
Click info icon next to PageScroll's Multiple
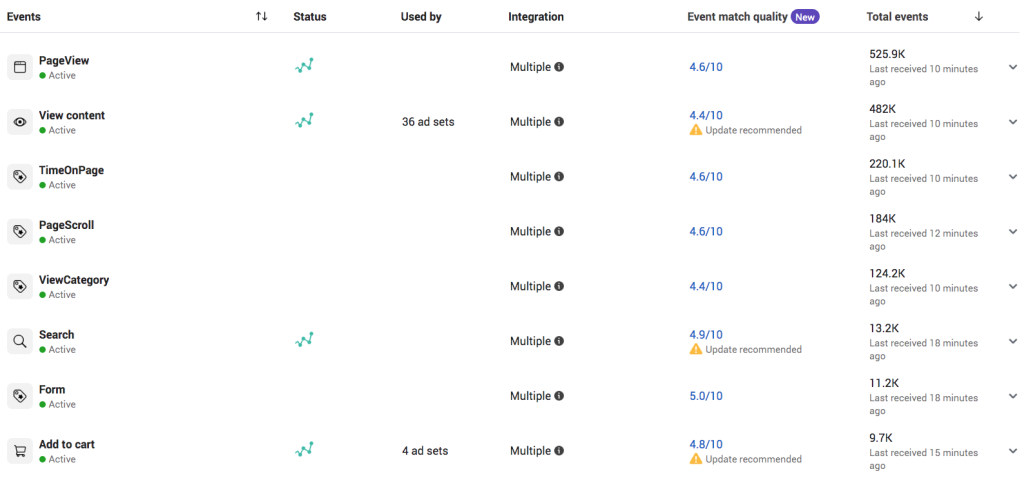tap(559, 231)
